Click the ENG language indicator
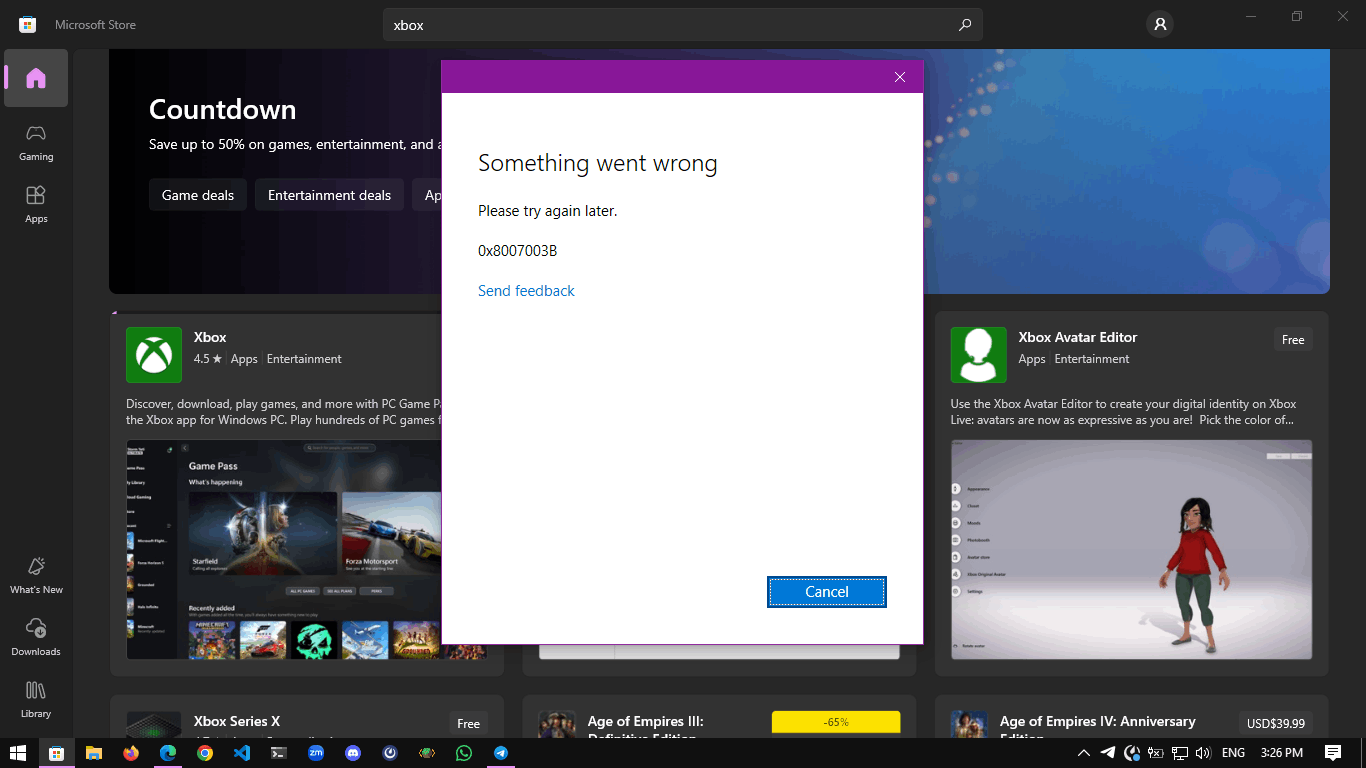 pyautogui.click(x=1233, y=753)
